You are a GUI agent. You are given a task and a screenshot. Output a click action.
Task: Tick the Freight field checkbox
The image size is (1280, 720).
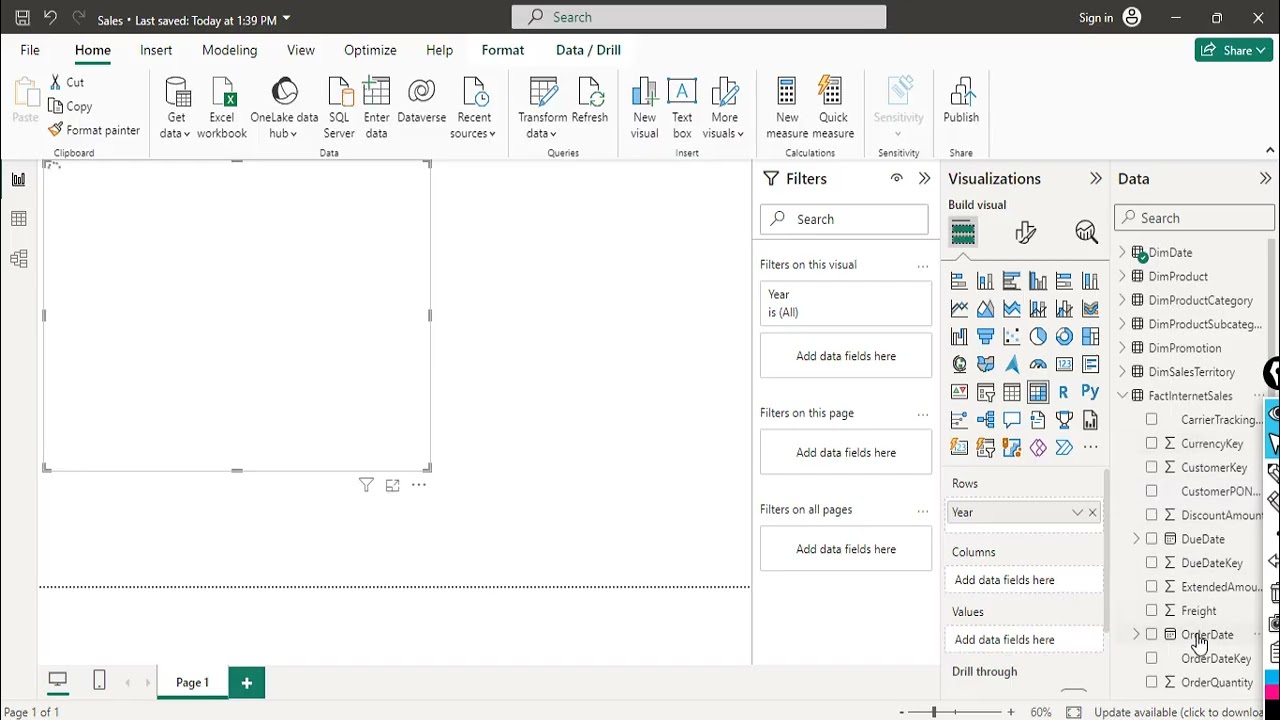click(1152, 610)
